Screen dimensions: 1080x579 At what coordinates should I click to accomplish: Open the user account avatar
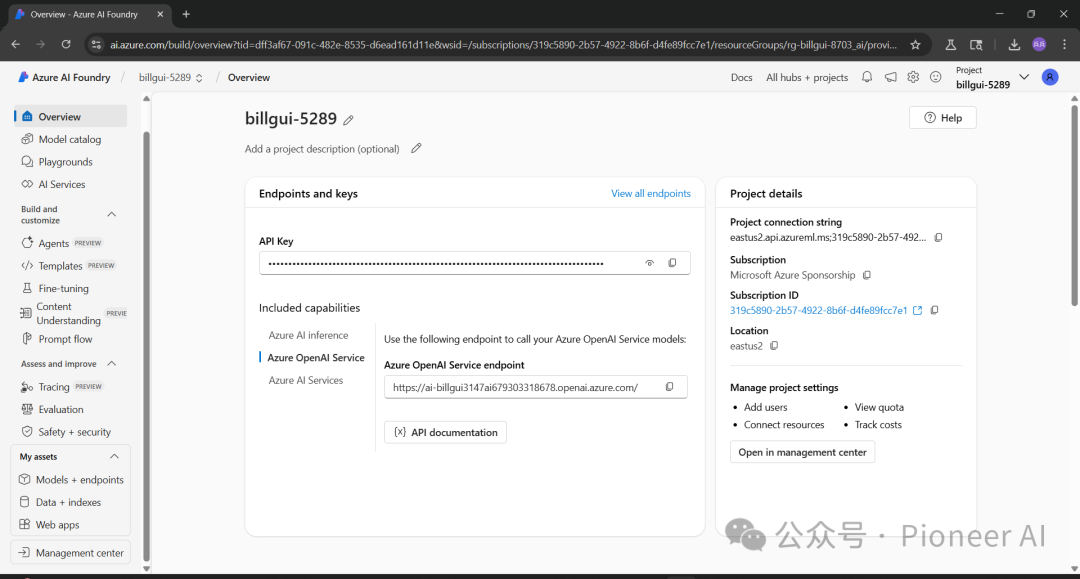click(x=1050, y=77)
